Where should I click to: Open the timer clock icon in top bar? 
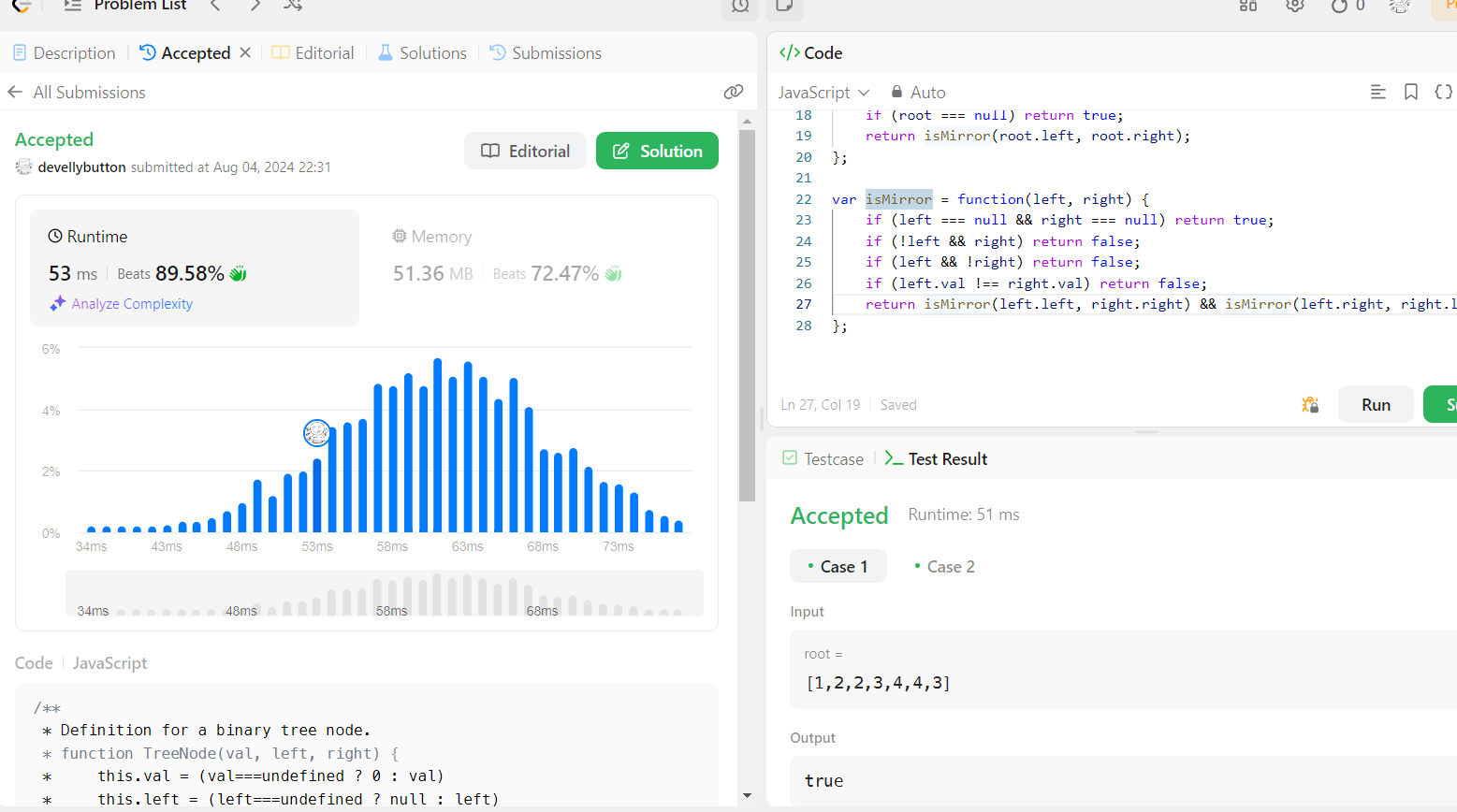740,7
